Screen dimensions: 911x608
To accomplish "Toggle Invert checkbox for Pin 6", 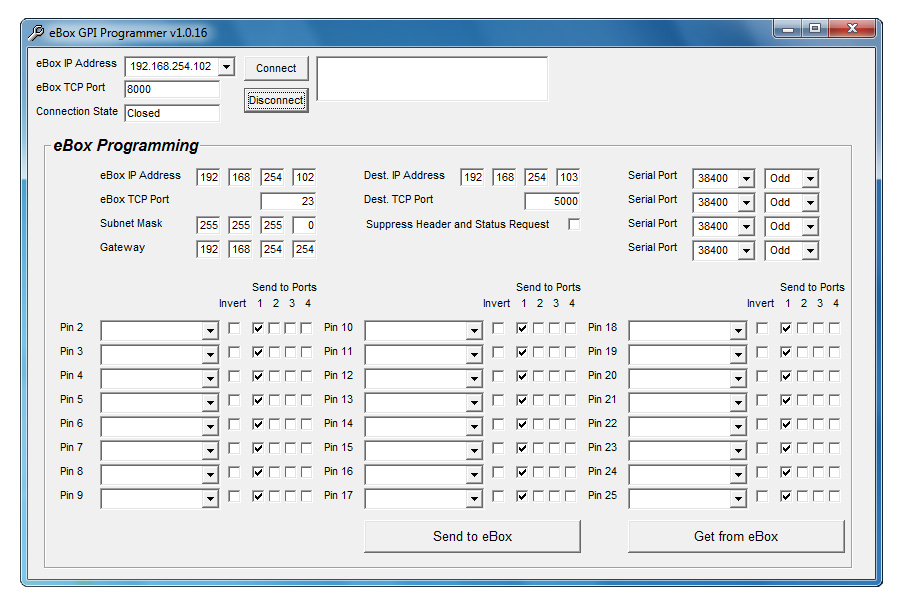I will coord(234,424).
